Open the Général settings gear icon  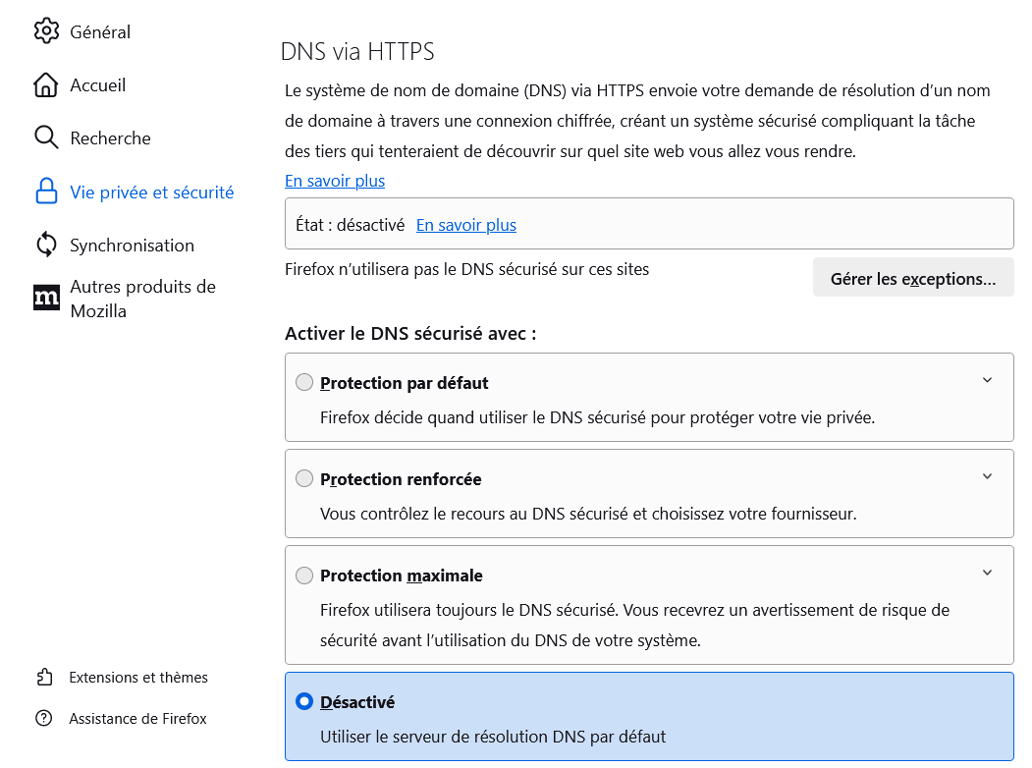click(x=46, y=31)
